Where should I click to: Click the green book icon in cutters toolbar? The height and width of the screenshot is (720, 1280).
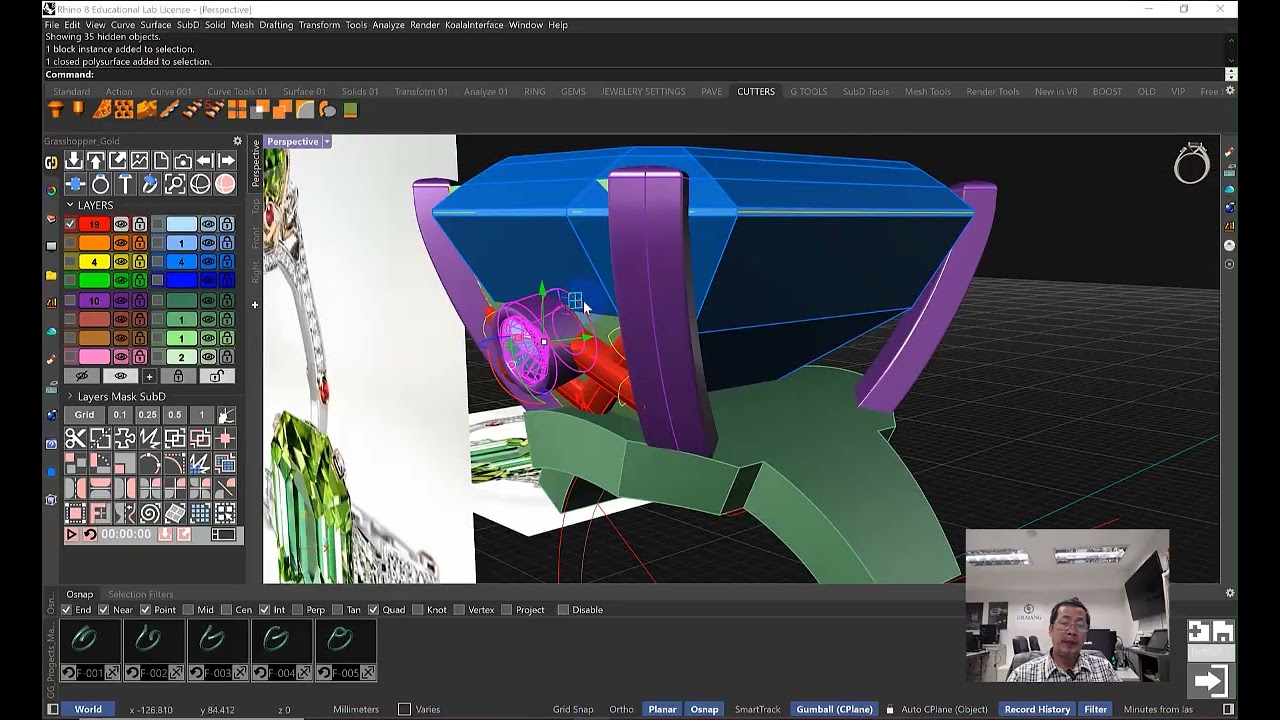coord(350,110)
